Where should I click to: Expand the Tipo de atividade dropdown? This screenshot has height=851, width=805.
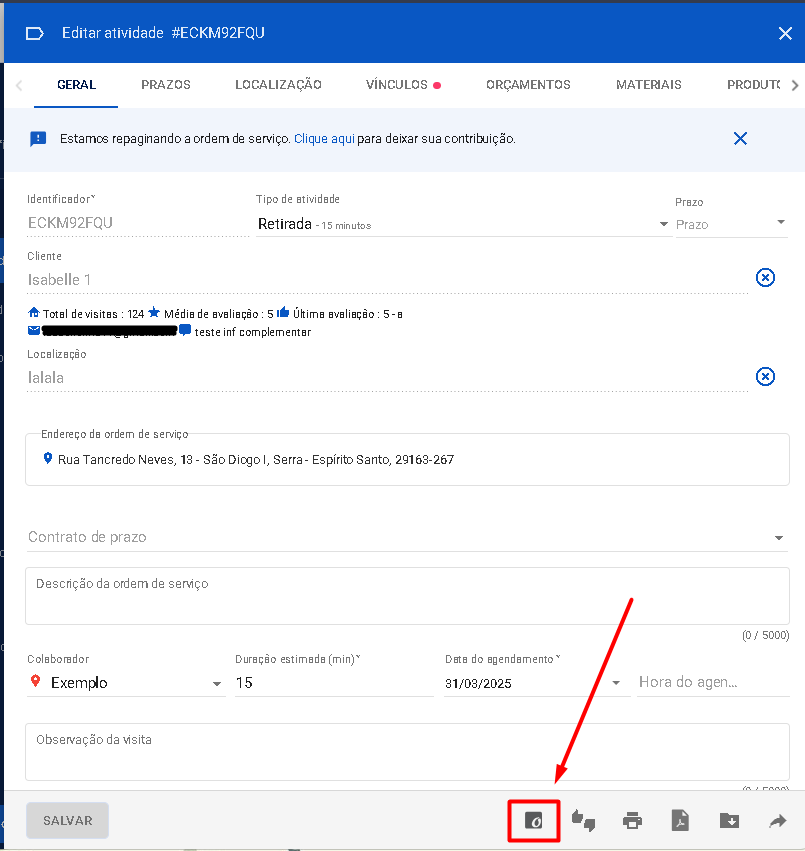pos(663,224)
